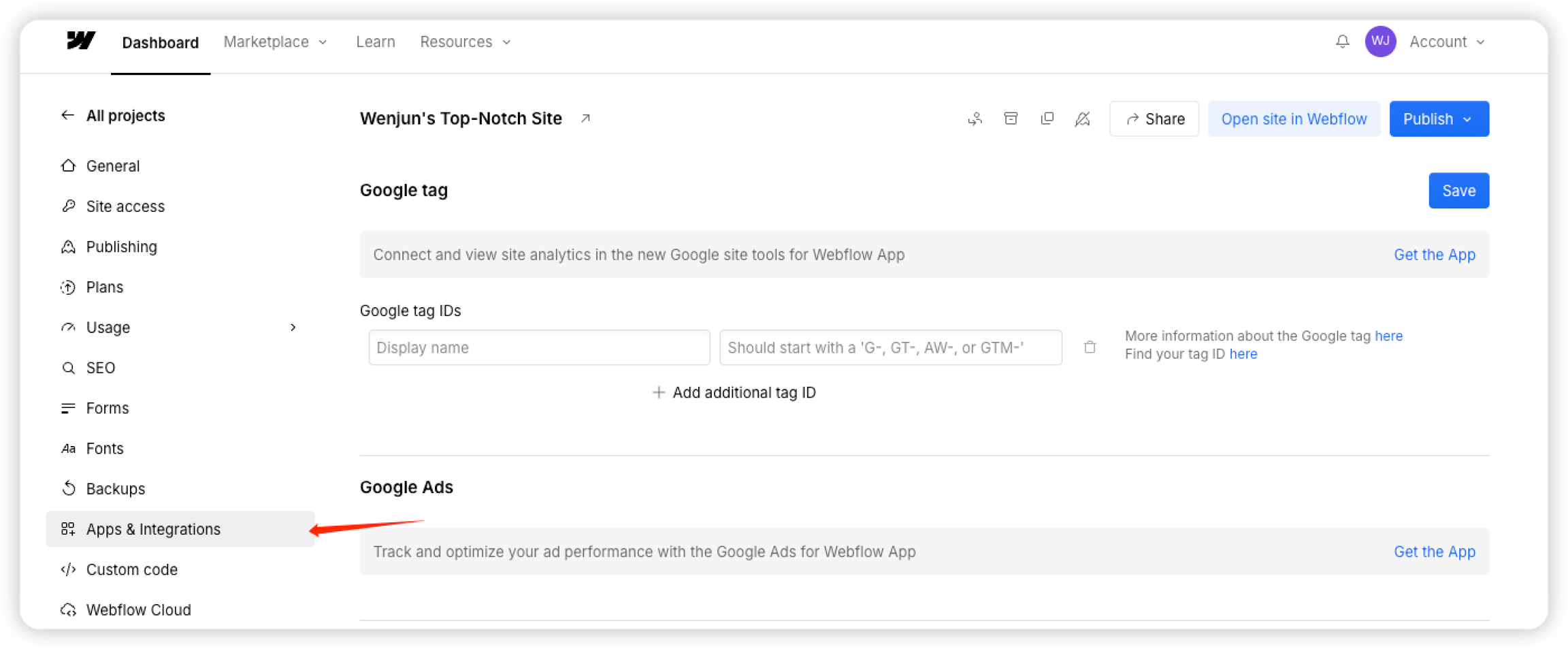
Task: Open Forms settings
Action: [x=108, y=408]
